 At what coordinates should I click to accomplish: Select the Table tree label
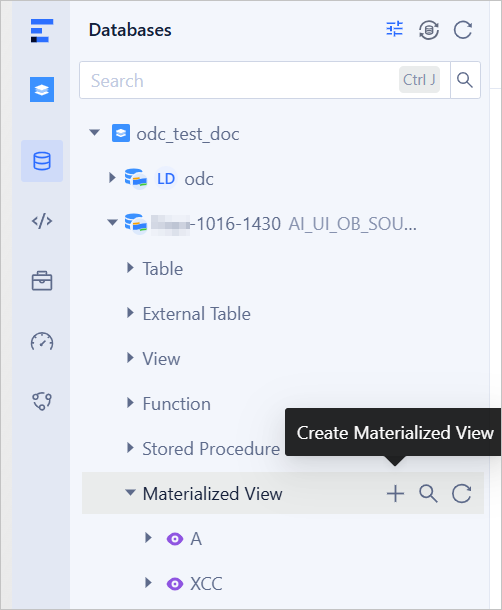click(163, 269)
